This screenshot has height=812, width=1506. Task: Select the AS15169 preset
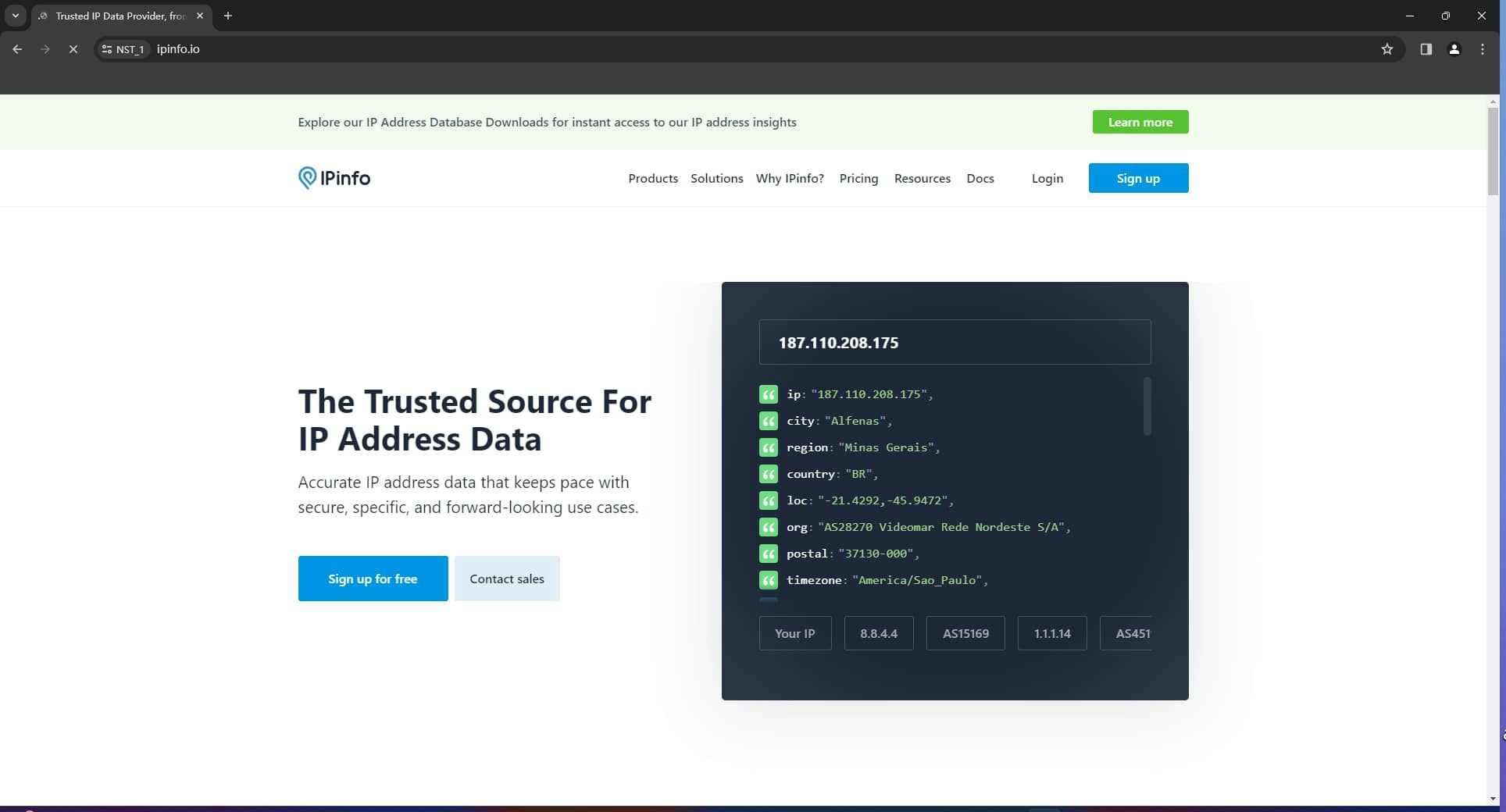pos(966,633)
